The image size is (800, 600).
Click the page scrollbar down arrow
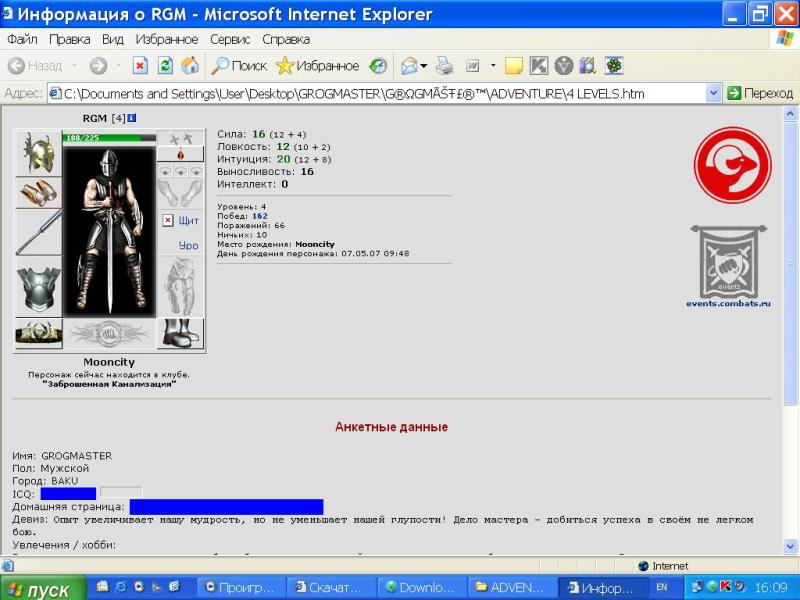coord(790,546)
